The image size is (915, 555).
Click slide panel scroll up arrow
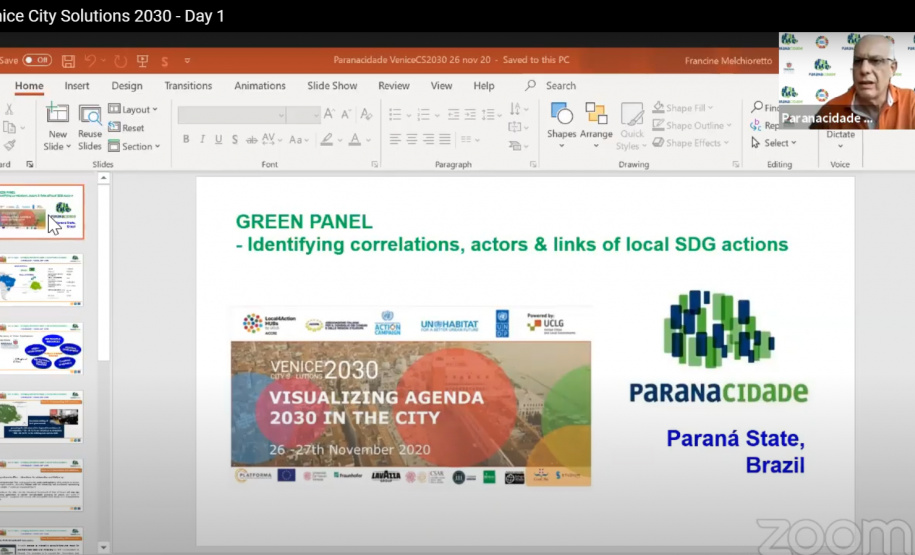pos(103,178)
